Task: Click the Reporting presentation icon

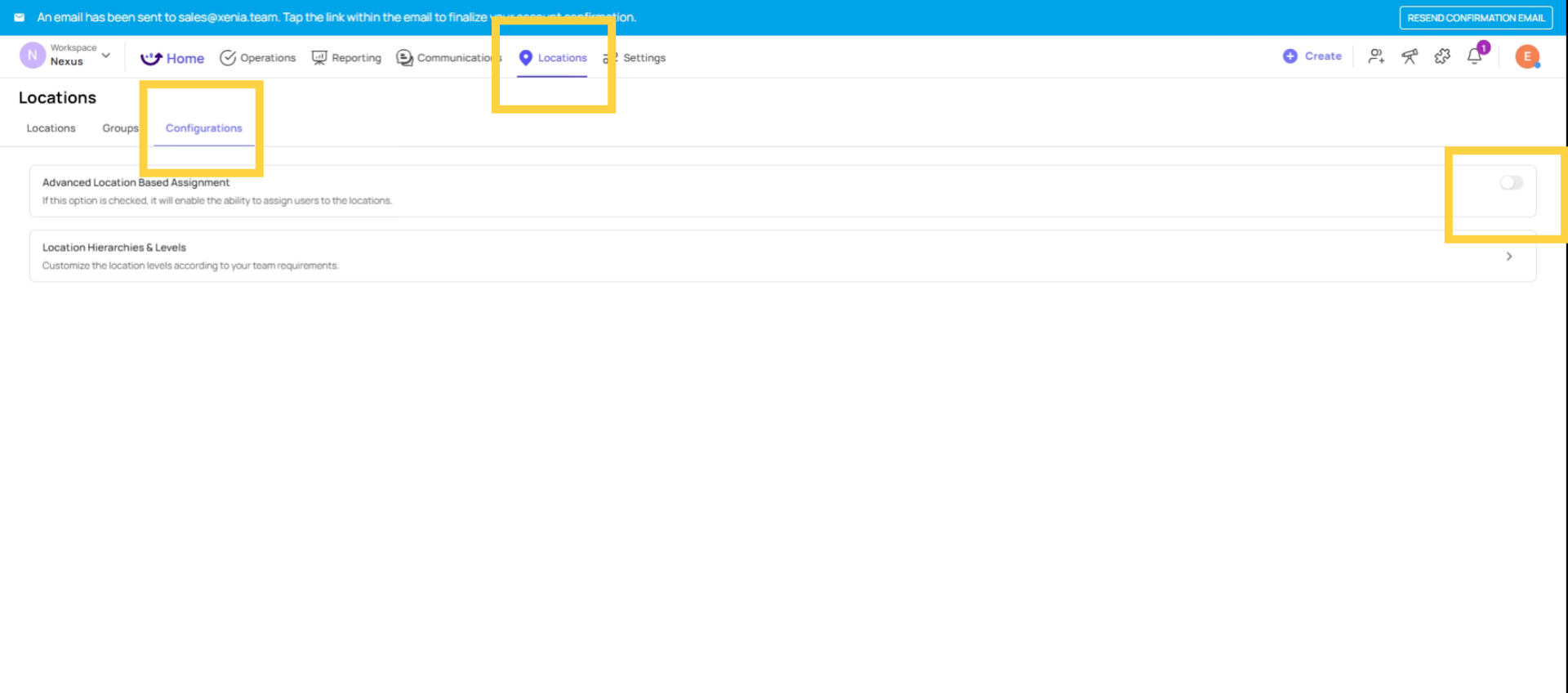Action: [319, 58]
